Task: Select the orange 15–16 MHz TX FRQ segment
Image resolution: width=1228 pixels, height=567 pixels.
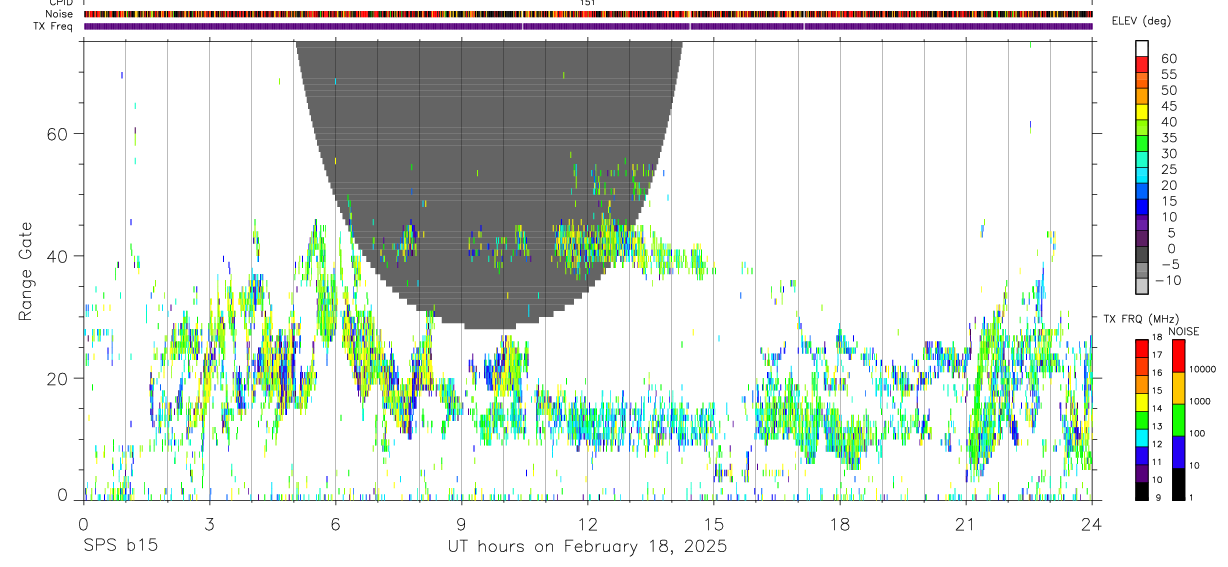Action: click(x=1142, y=384)
